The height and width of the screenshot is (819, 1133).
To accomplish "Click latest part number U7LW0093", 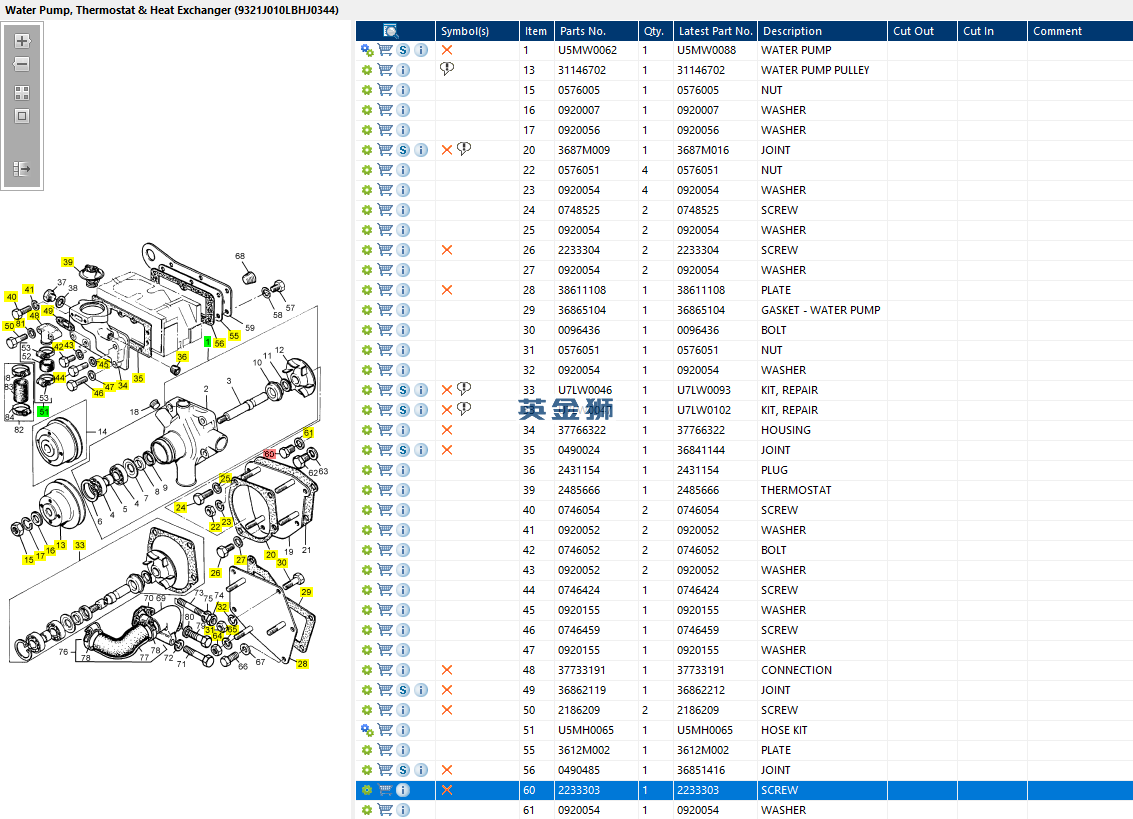I will (704, 390).
